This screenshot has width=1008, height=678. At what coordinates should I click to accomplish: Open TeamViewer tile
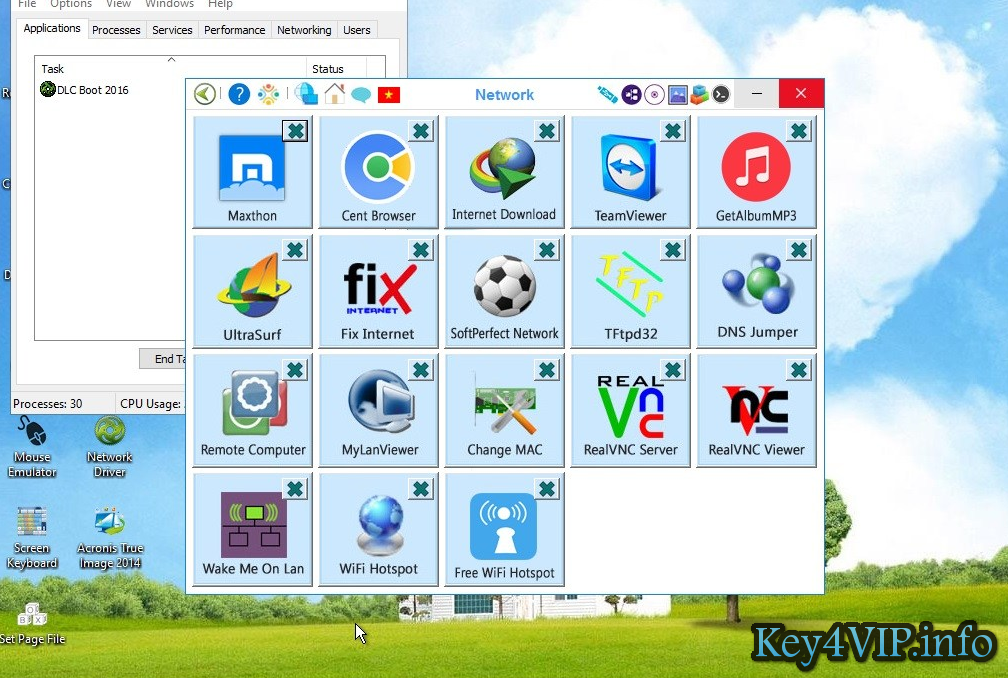tap(630, 172)
